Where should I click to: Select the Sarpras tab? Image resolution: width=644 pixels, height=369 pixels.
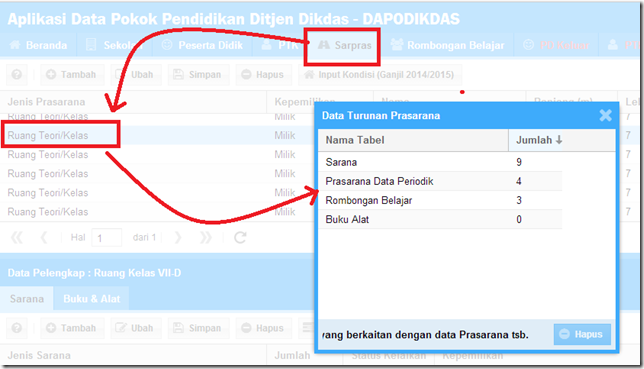point(345,45)
